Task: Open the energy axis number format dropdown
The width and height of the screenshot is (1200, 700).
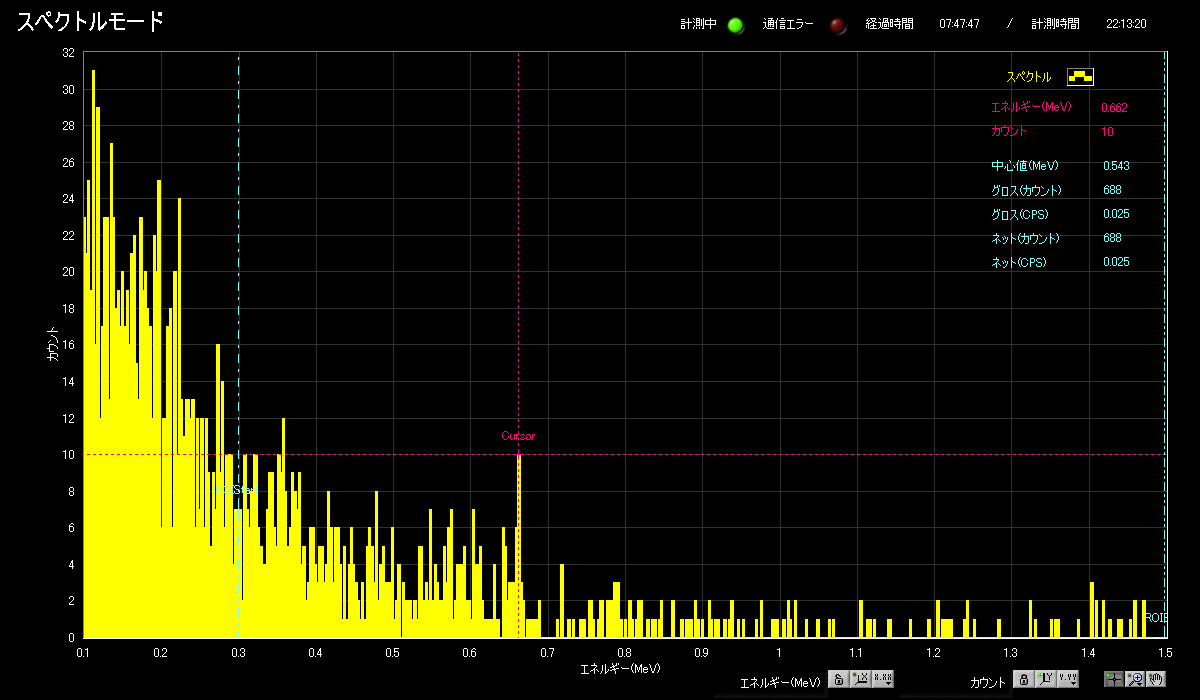Action: coord(883,680)
